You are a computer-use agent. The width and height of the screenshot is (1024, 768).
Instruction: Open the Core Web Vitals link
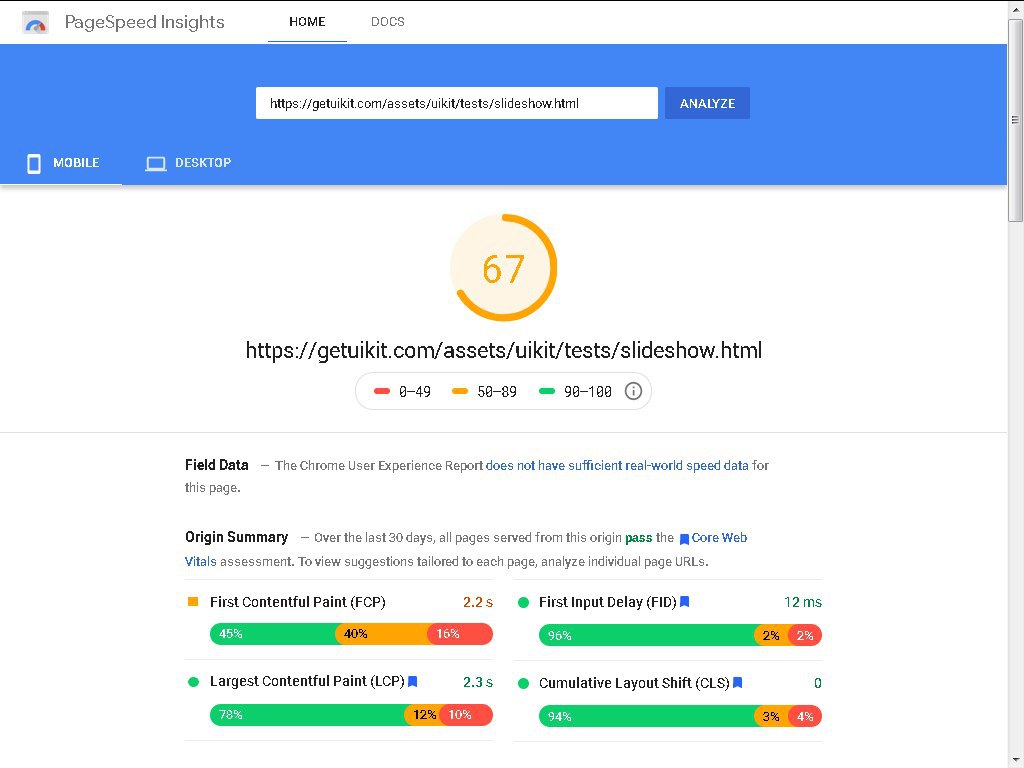point(719,538)
